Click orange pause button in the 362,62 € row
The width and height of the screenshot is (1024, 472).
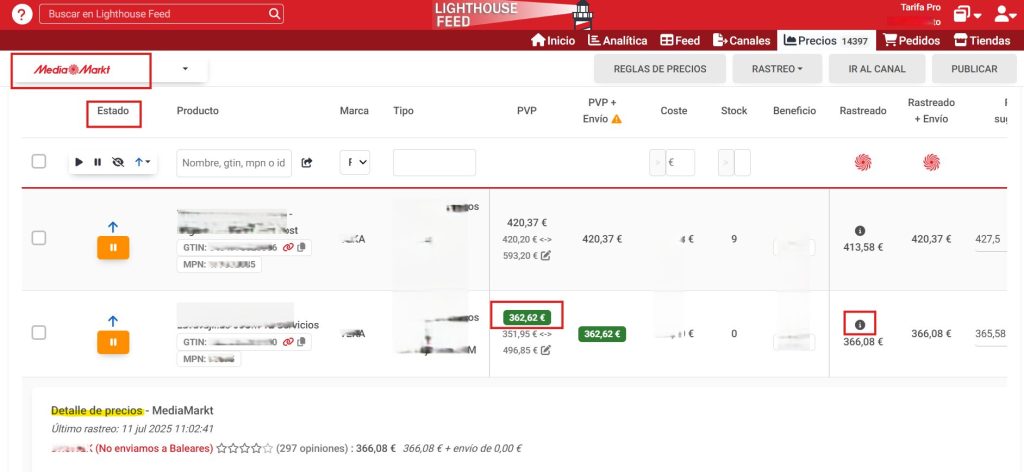tap(113, 342)
